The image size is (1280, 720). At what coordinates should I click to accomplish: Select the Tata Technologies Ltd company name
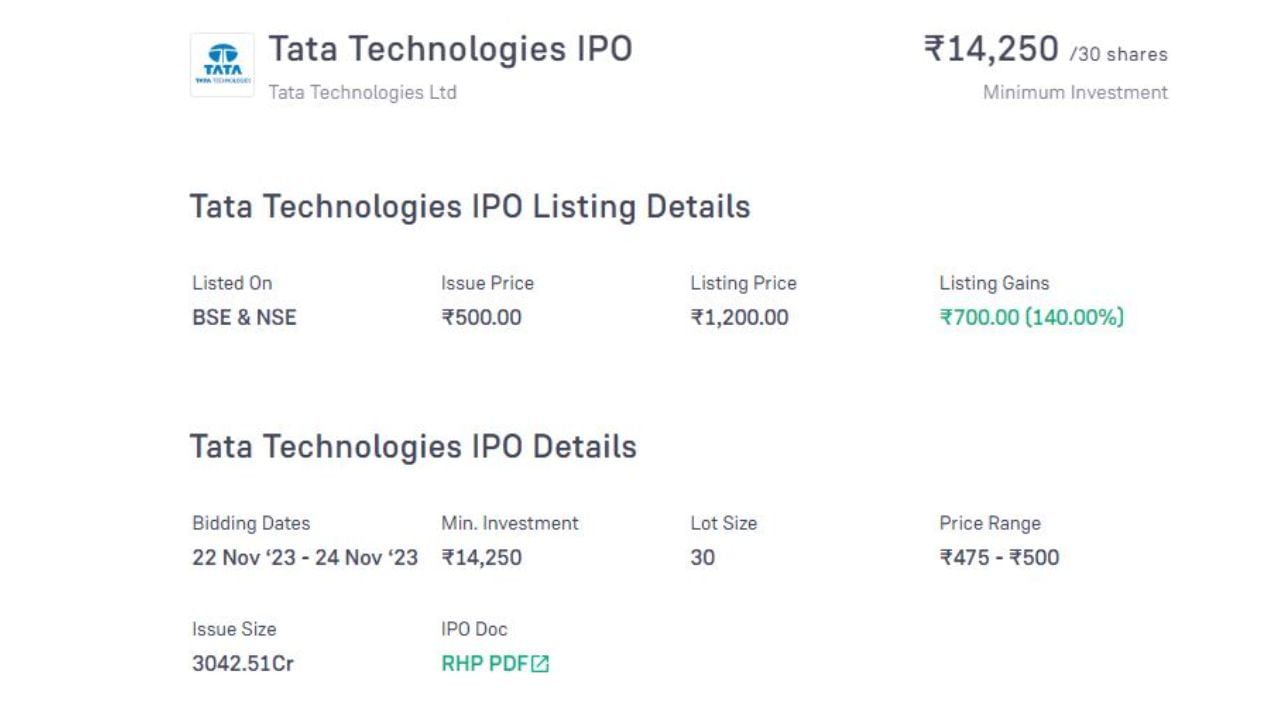coord(362,92)
